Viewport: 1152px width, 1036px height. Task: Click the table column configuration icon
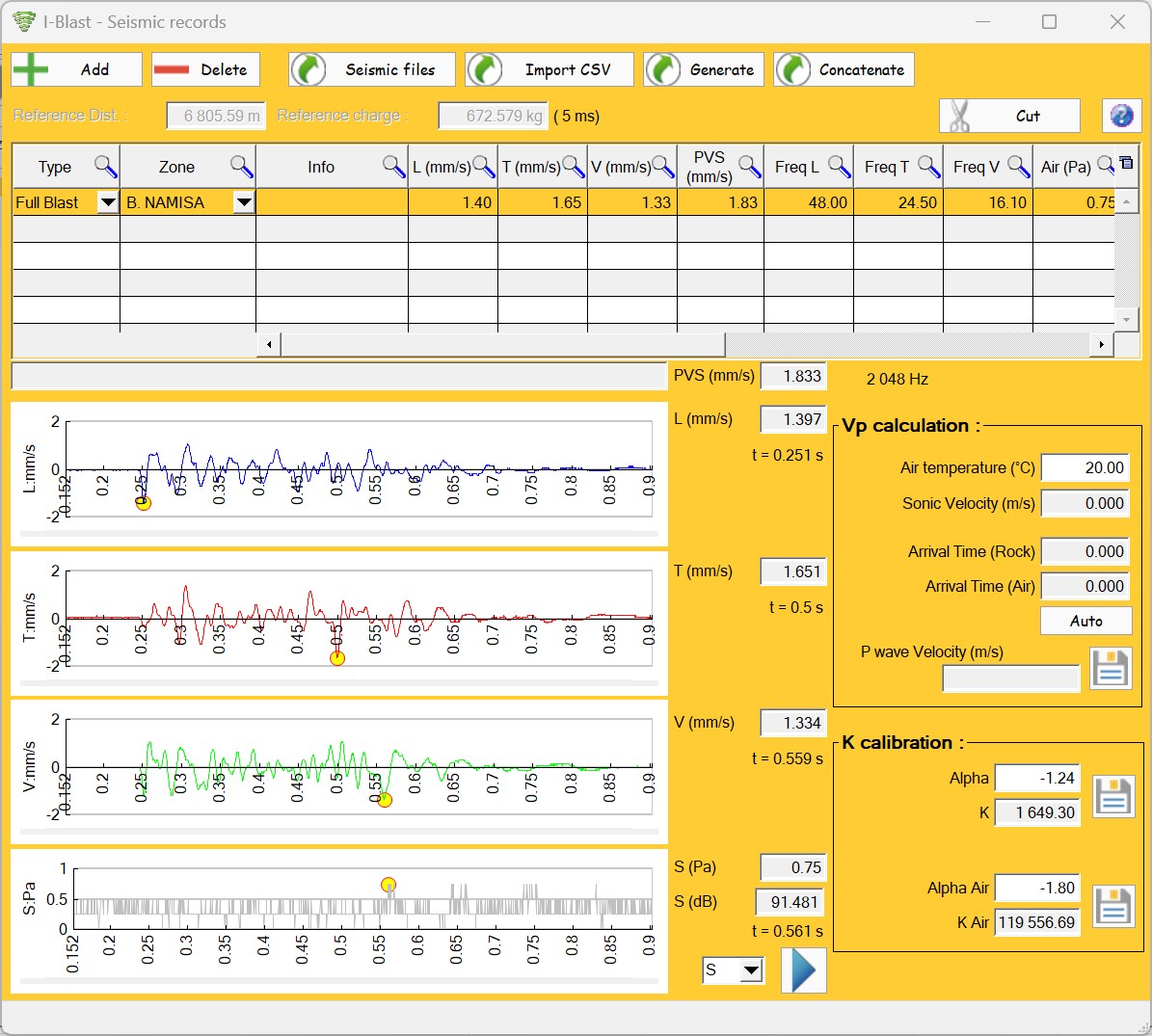1126,164
